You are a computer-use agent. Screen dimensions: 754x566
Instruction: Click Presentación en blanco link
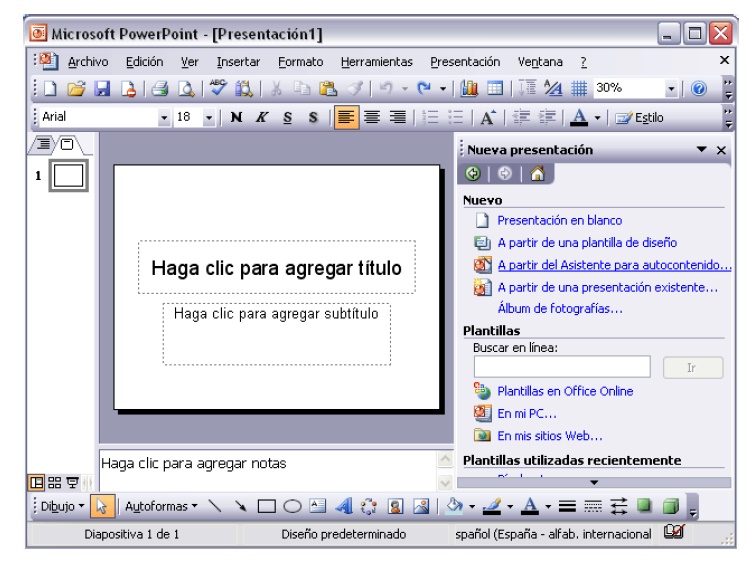click(560, 220)
